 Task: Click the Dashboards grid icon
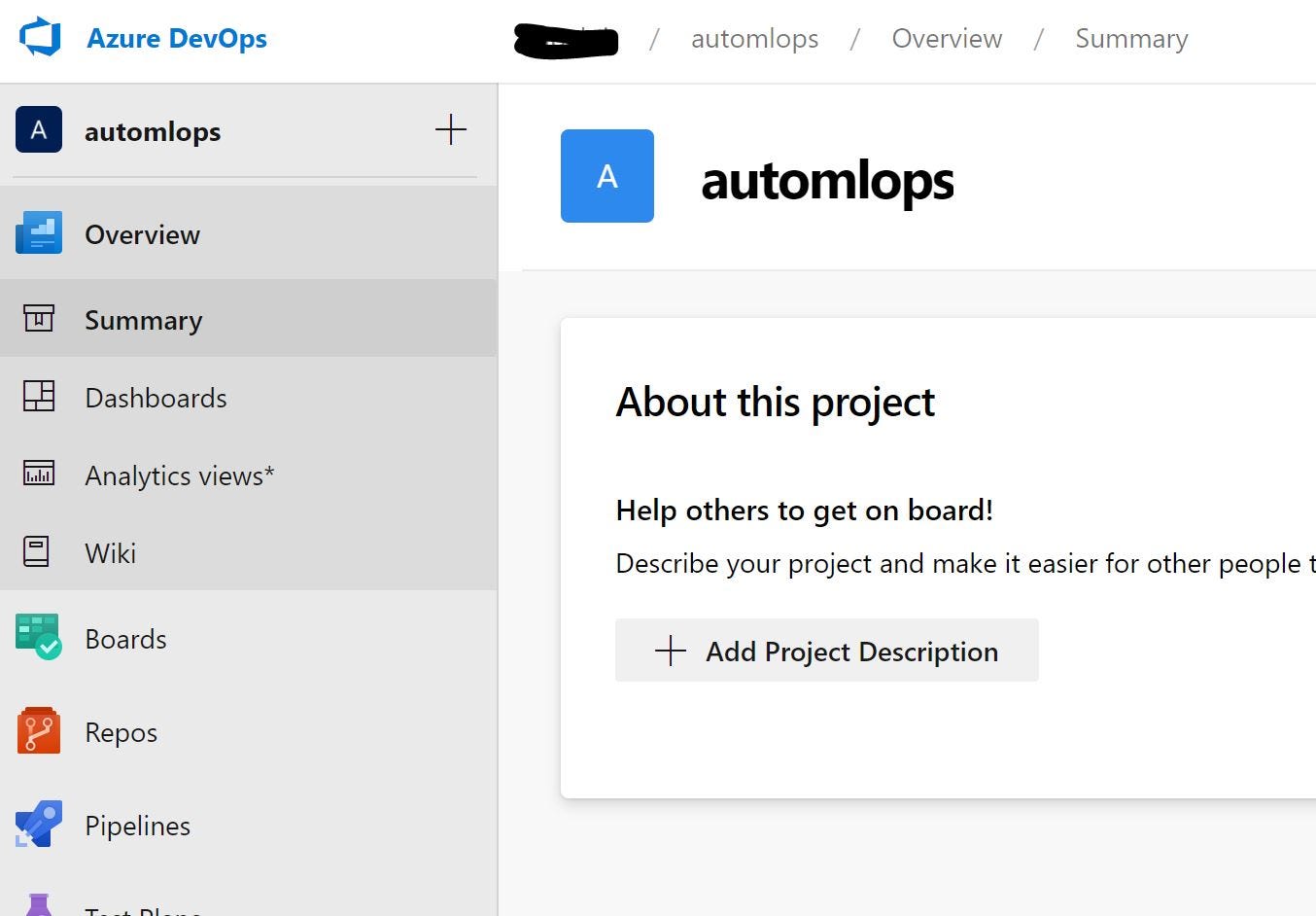click(39, 396)
